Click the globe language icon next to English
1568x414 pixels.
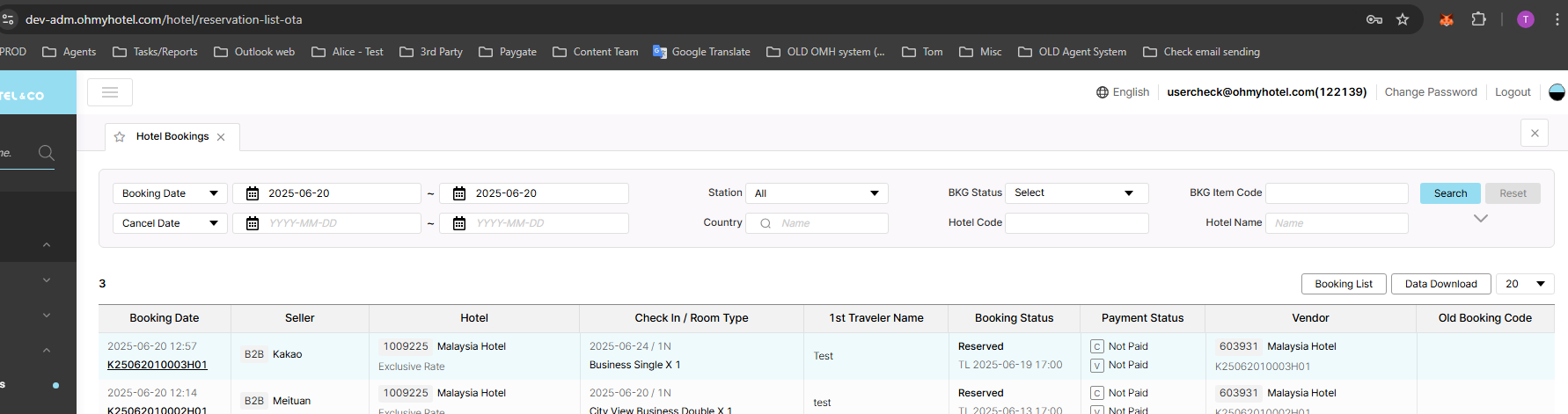(1102, 92)
